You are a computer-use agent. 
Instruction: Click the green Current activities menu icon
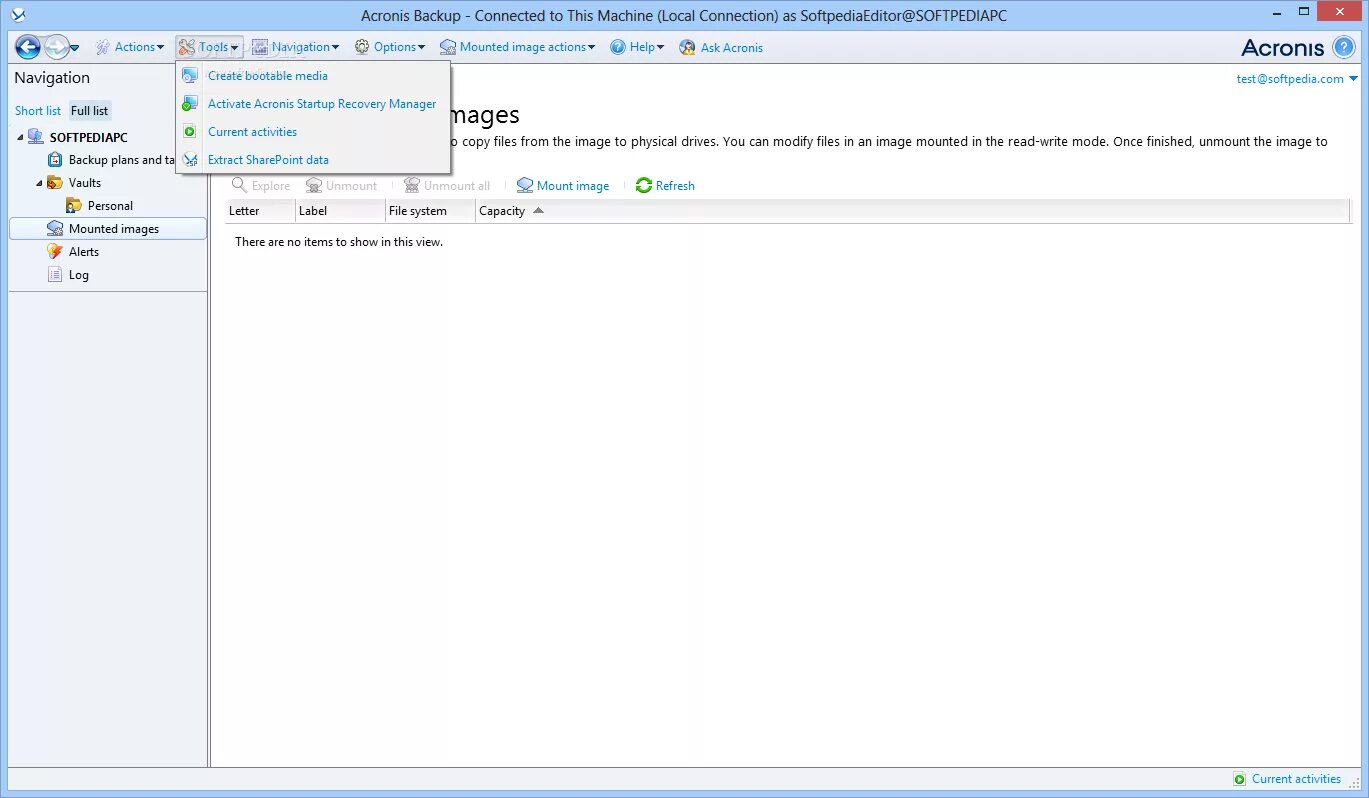pos(189,132)
